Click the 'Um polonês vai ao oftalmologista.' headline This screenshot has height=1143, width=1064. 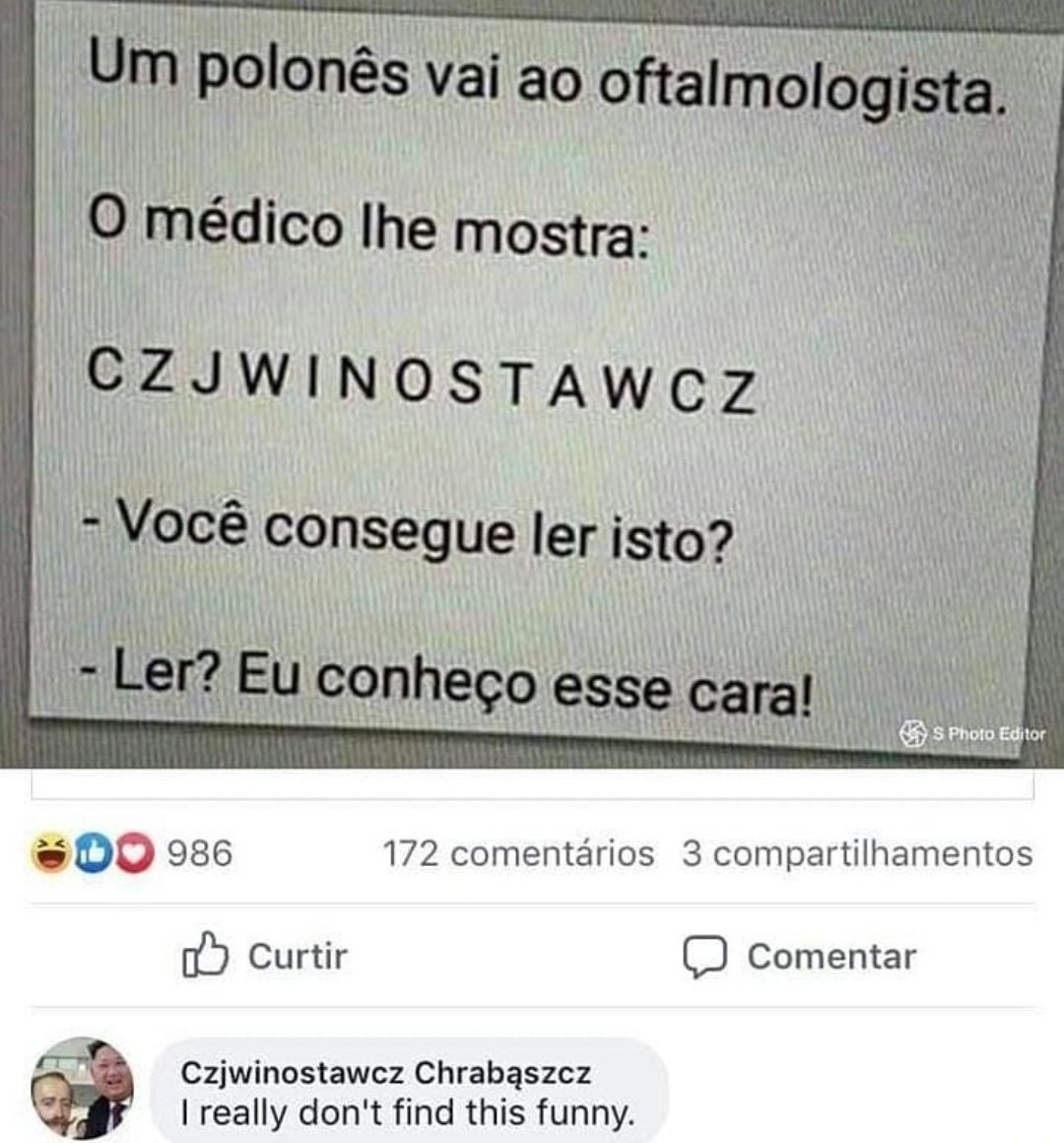tap(546, 77)
